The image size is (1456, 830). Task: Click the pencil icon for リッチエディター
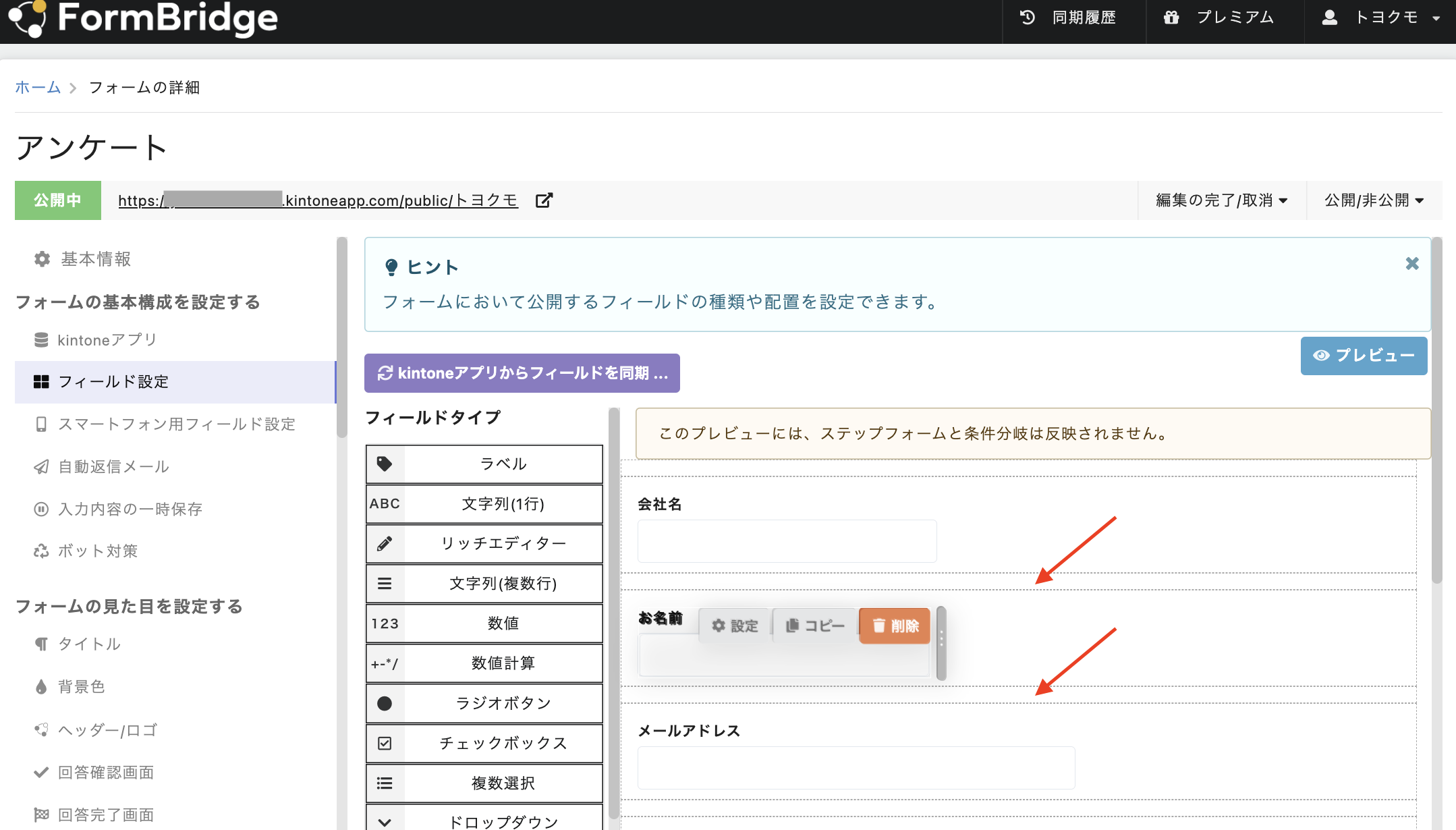click(x=385, y=543)
